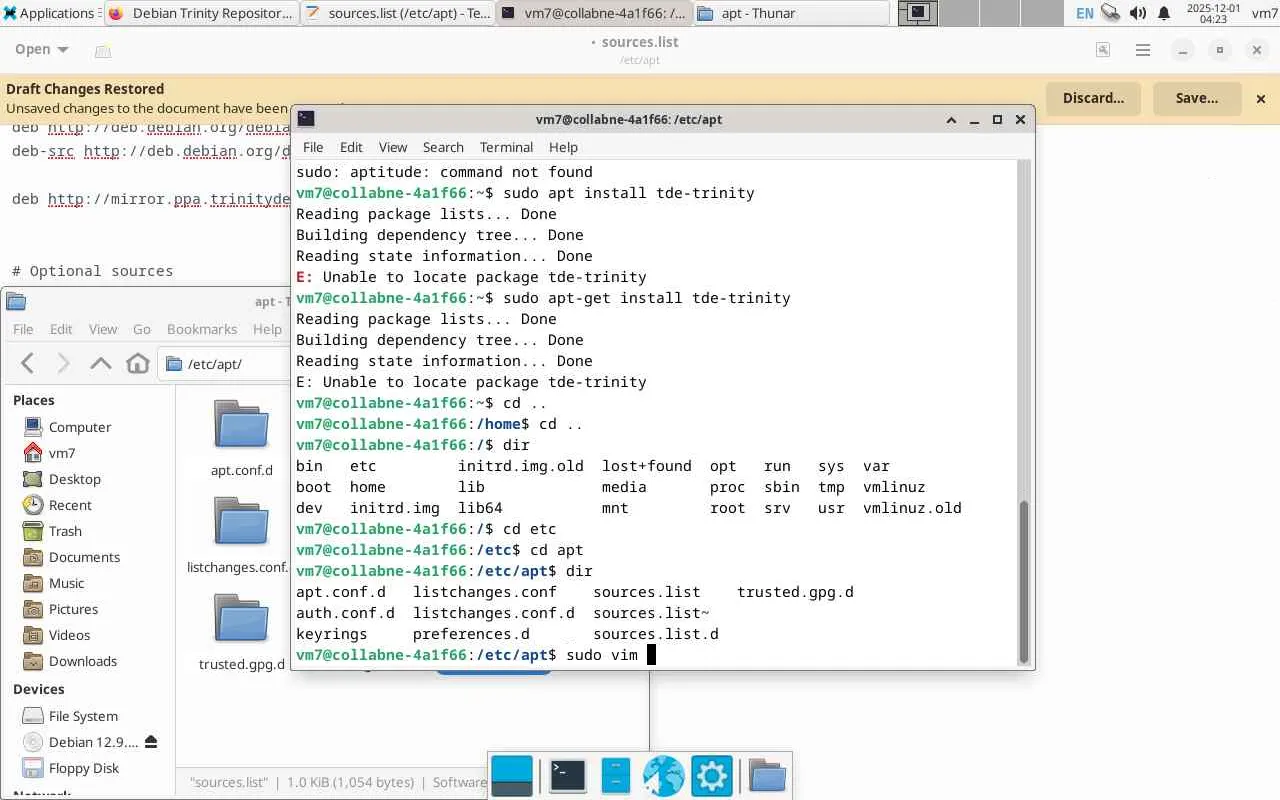Switch to apt - Thunar taskbar button

click(791, 13)
